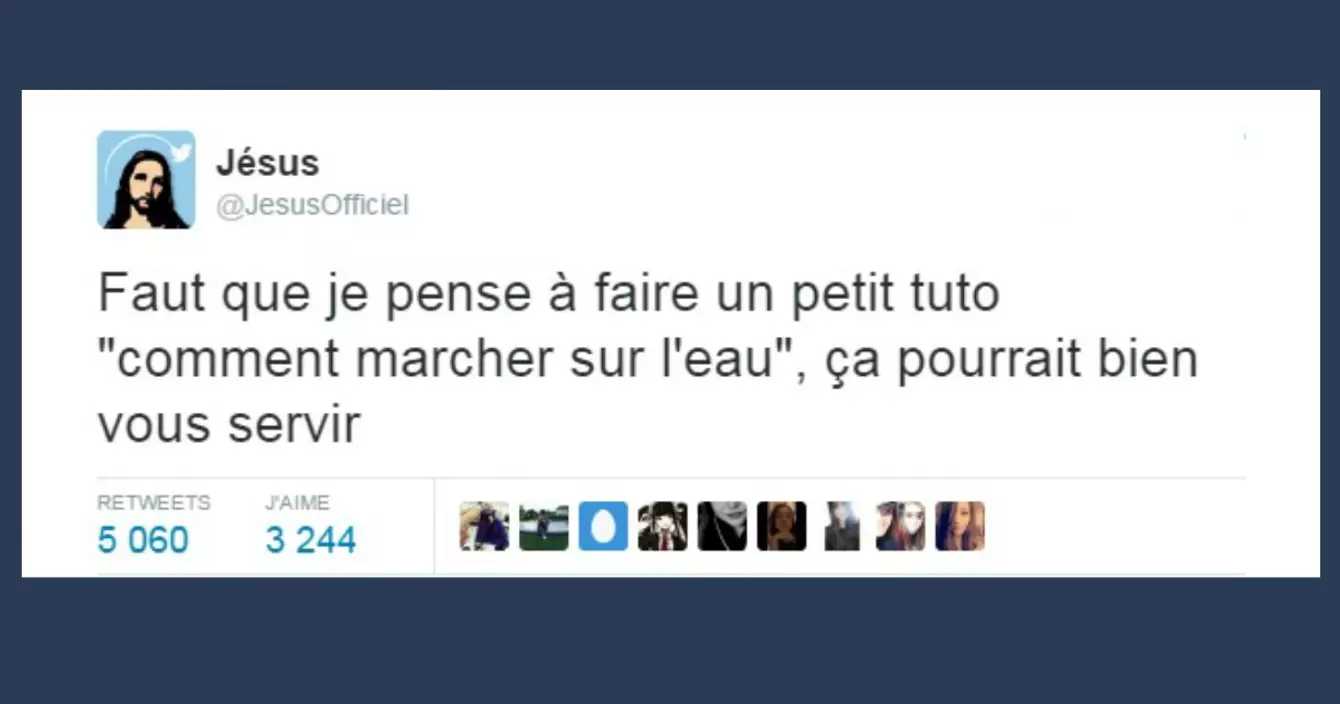View the green lawn liker avatar
Viewport: 1340px width, 704px height.
544,526
